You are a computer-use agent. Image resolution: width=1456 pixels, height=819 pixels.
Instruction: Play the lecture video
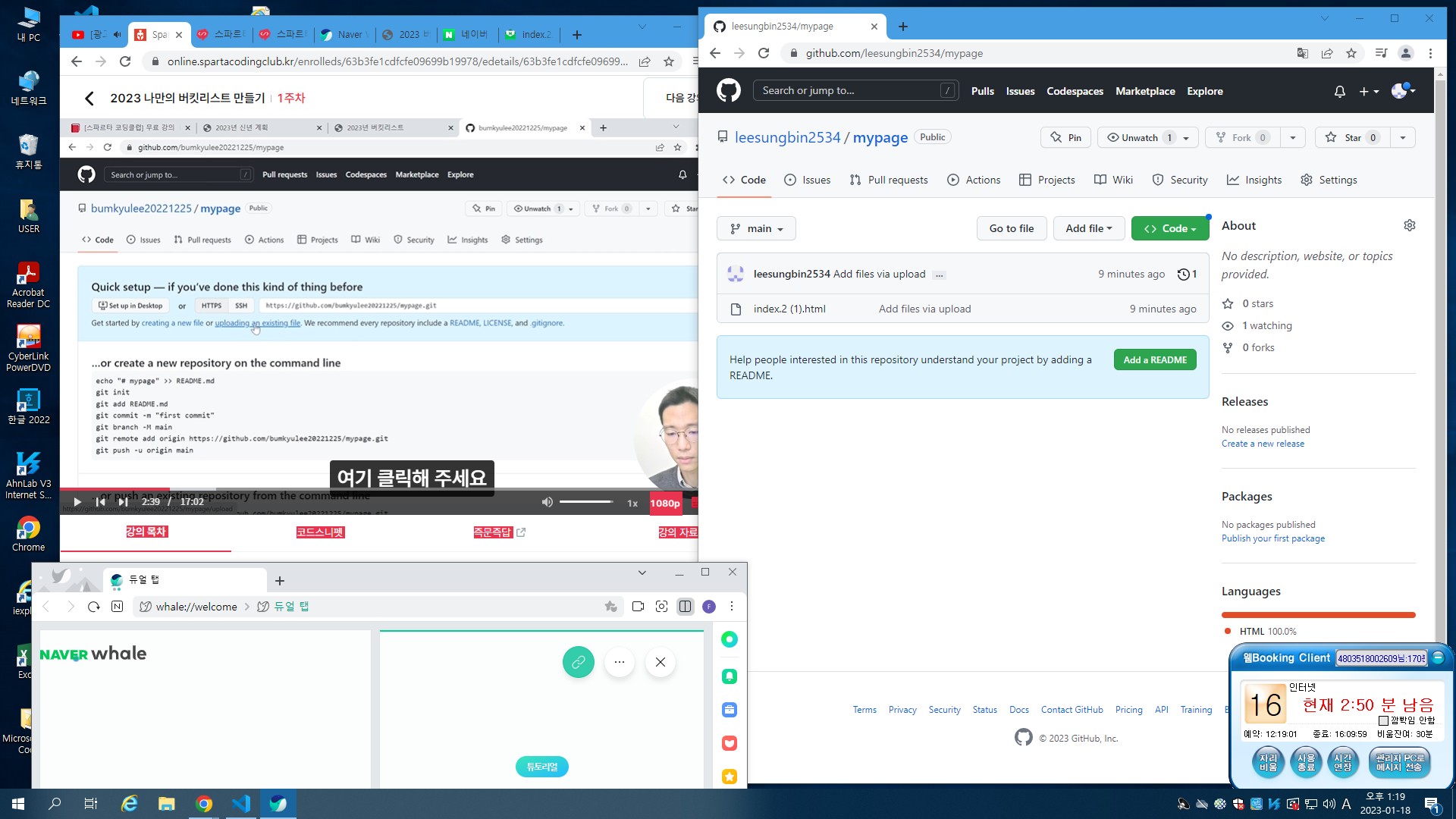(77, 502)
